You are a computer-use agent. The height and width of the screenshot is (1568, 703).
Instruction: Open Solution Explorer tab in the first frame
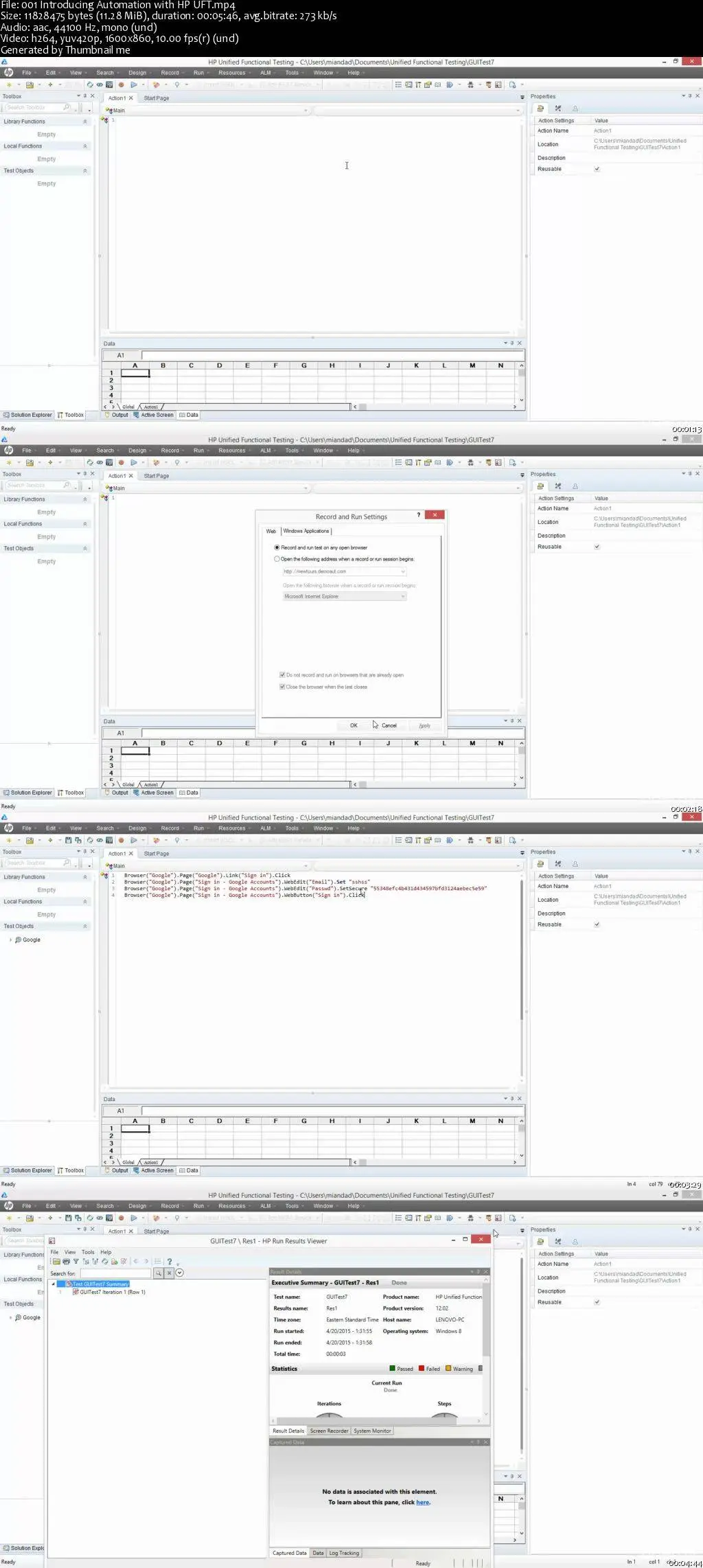27,415
